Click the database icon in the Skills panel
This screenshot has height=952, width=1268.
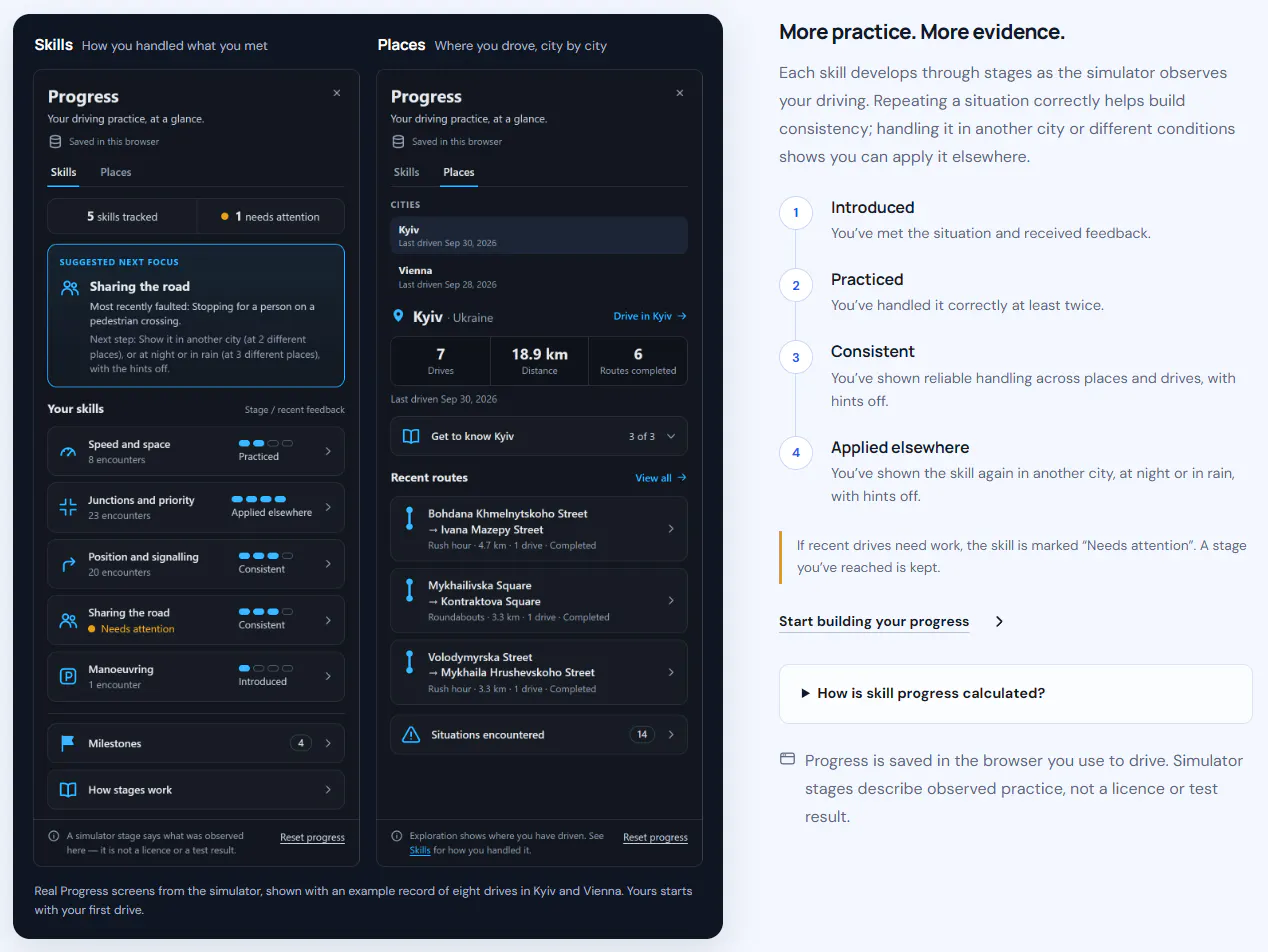click(x=55, y=142)
